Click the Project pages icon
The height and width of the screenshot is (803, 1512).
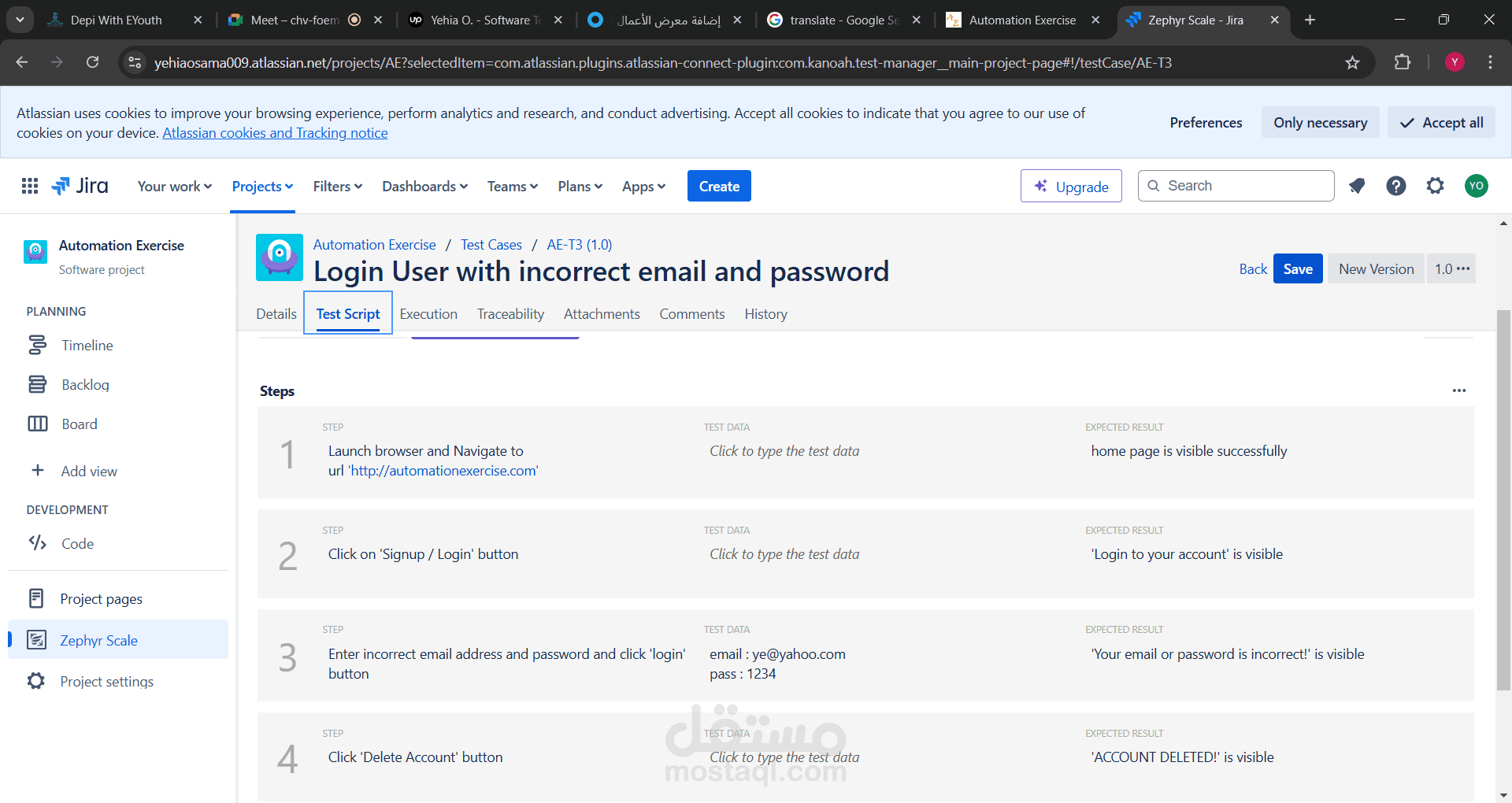[x=36, y=598]
